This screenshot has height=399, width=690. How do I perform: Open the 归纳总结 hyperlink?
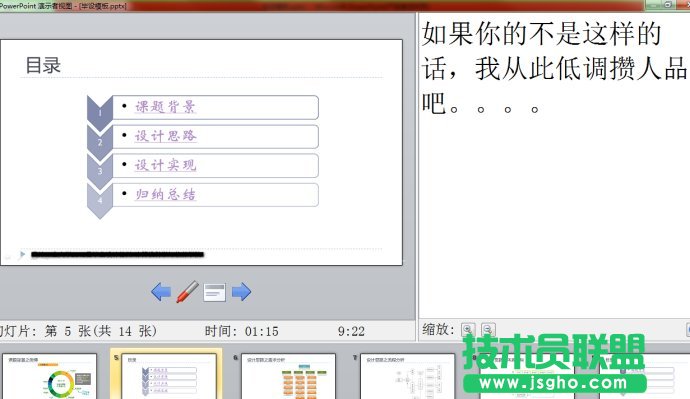coord(165,194)
